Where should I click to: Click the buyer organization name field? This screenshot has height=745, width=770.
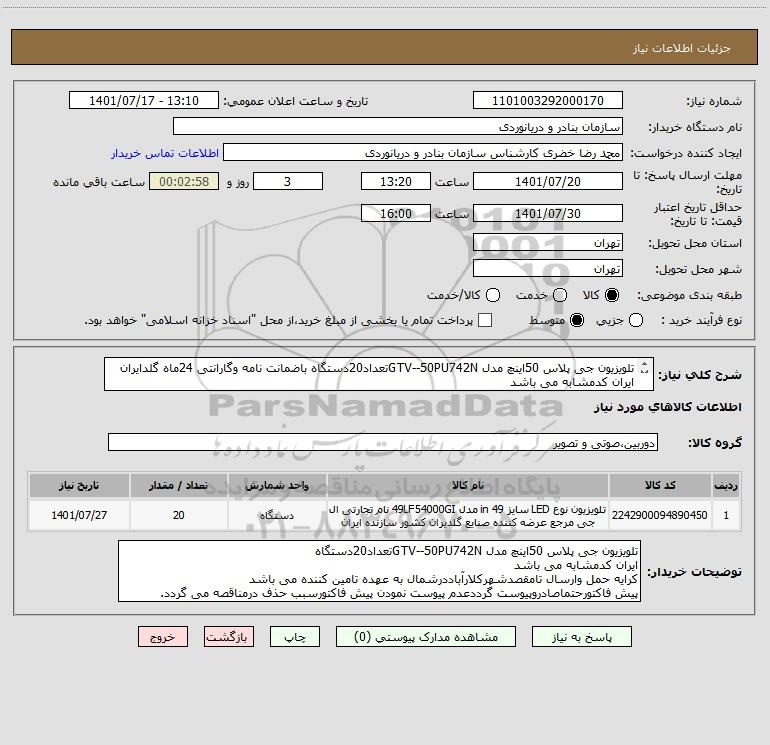tap(398, 127)
